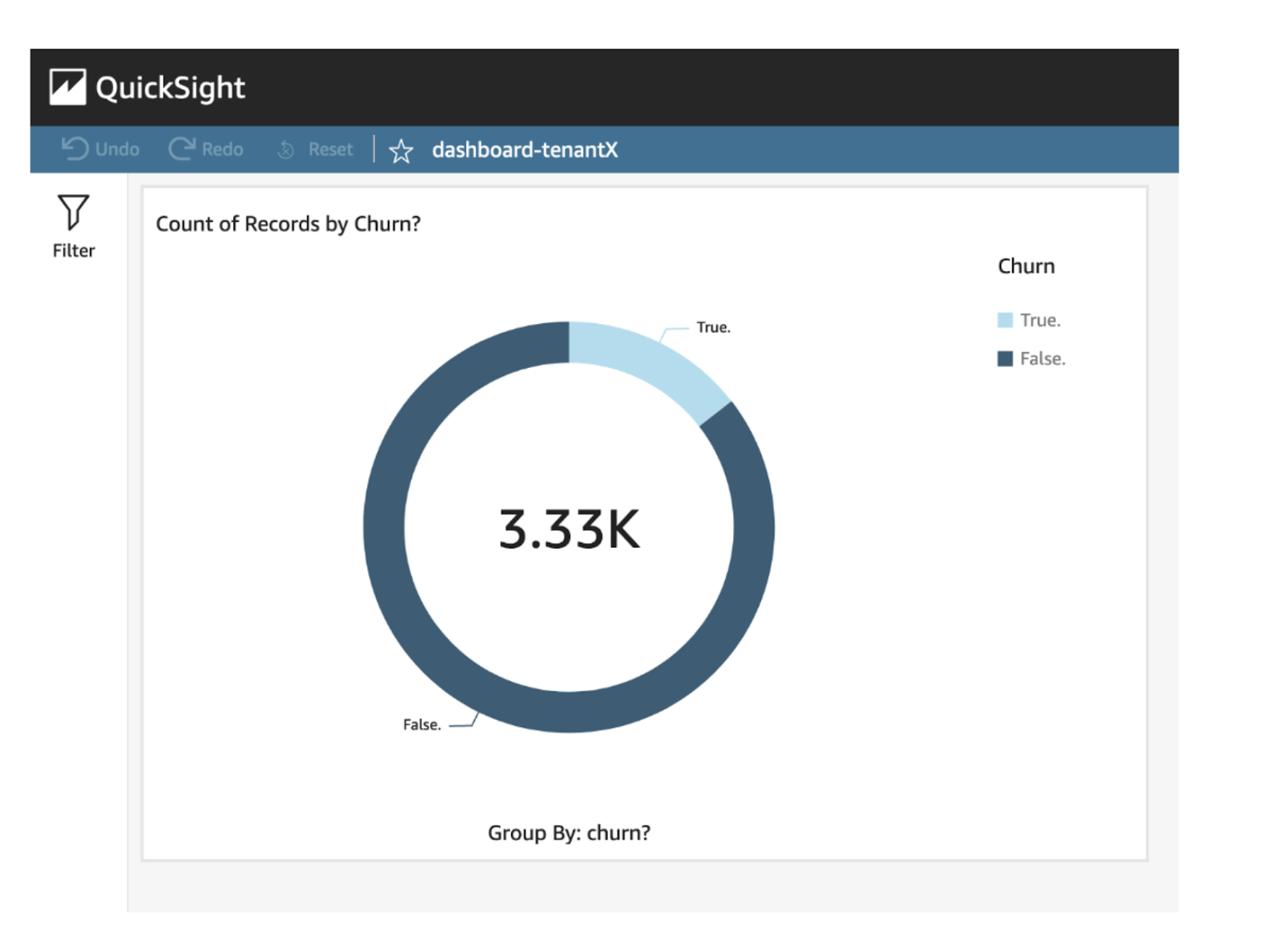Select the dark blue False legend swatch
1272x952 pixels.
pos(1005,358)
